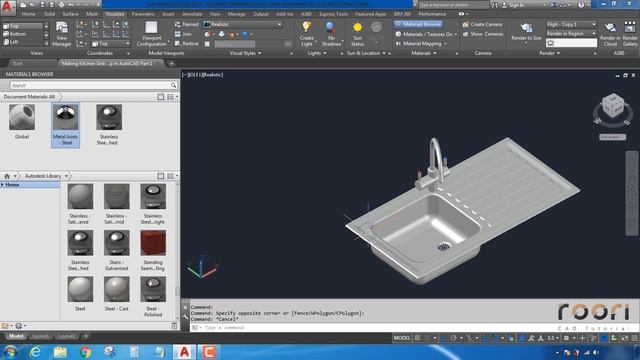The image size is (640, 360).
Task: Click the library Home icon
Action: click(7, 176)
